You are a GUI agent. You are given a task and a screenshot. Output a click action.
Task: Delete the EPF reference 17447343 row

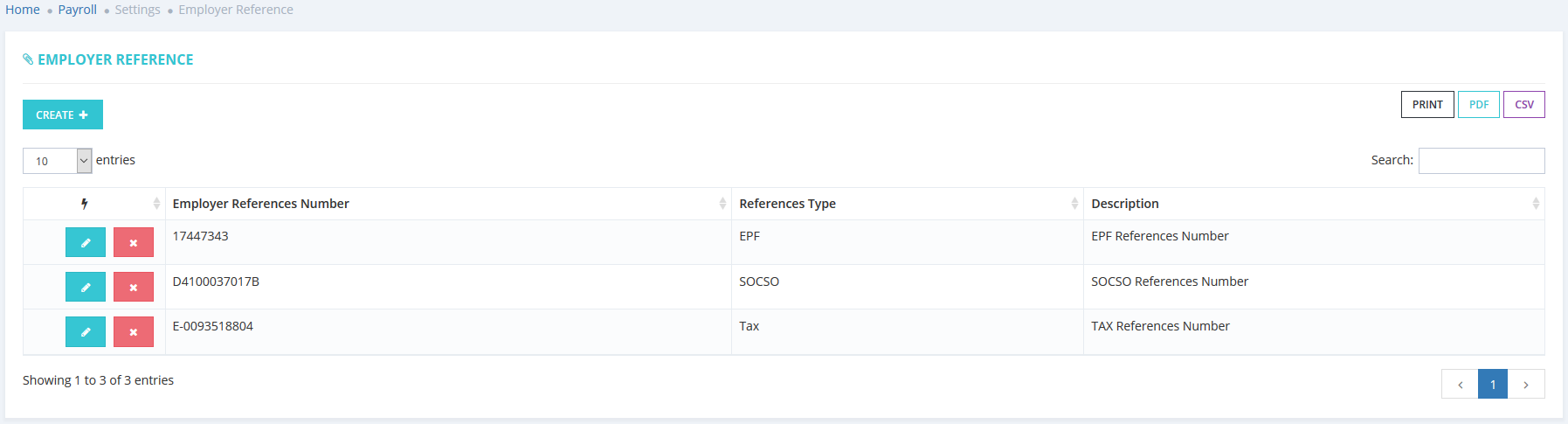[134, 242]
